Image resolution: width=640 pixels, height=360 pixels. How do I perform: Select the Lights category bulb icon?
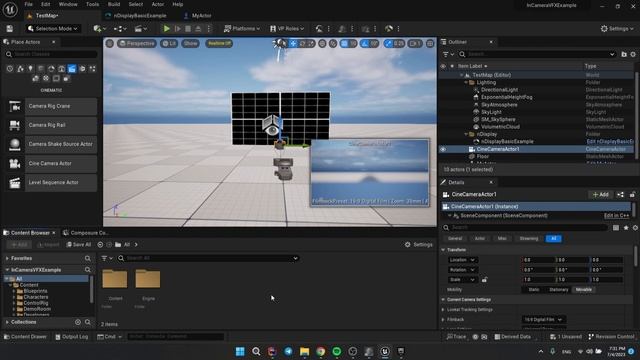[x=30, y=69]
